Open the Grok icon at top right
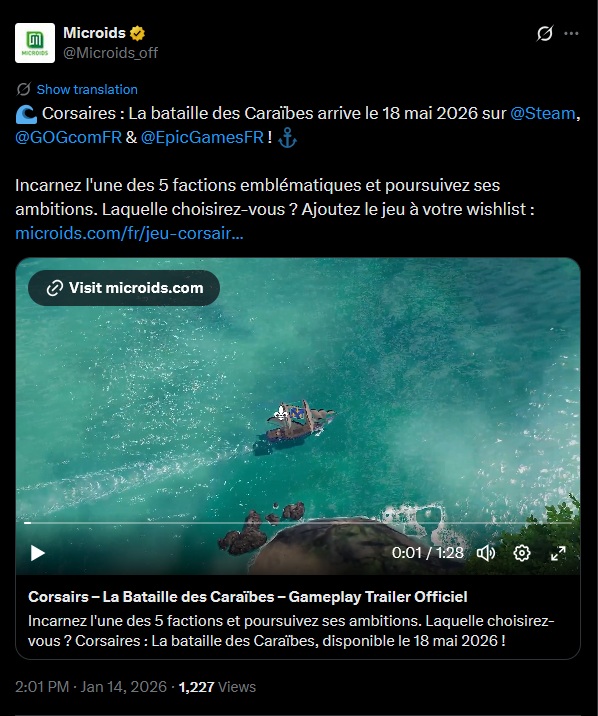The image size is (598, 716). (545, 33)
